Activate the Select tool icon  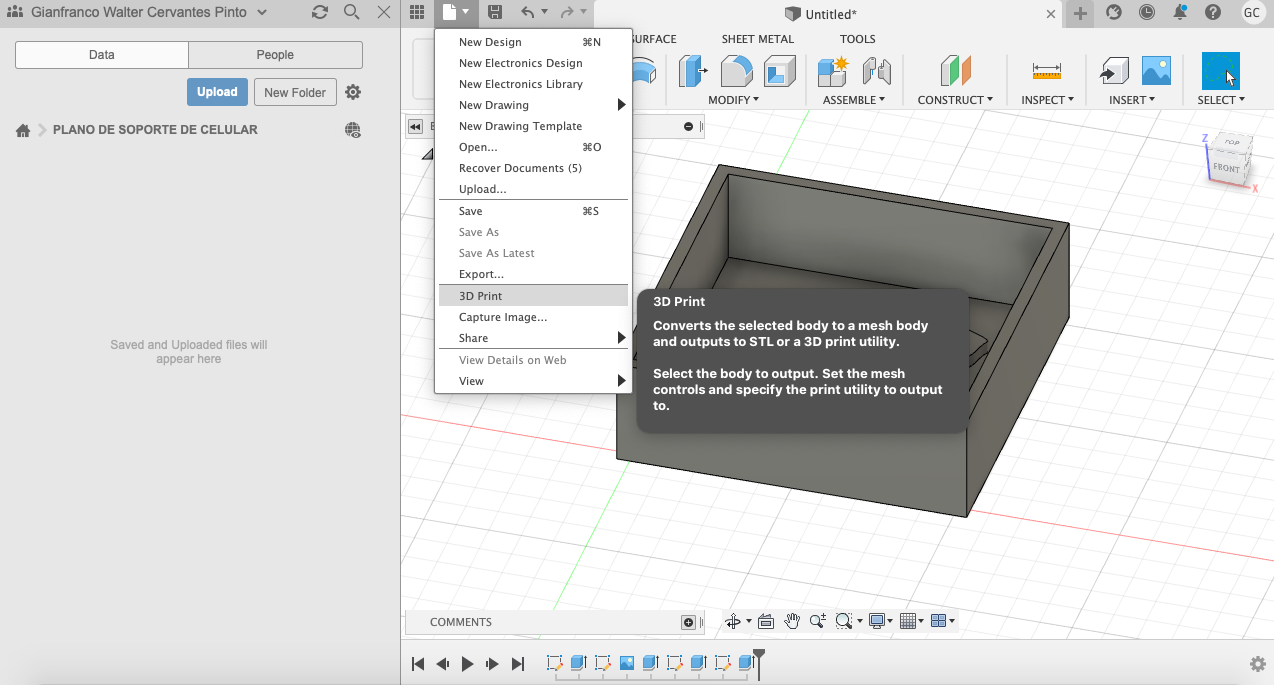coord(1220,71)
